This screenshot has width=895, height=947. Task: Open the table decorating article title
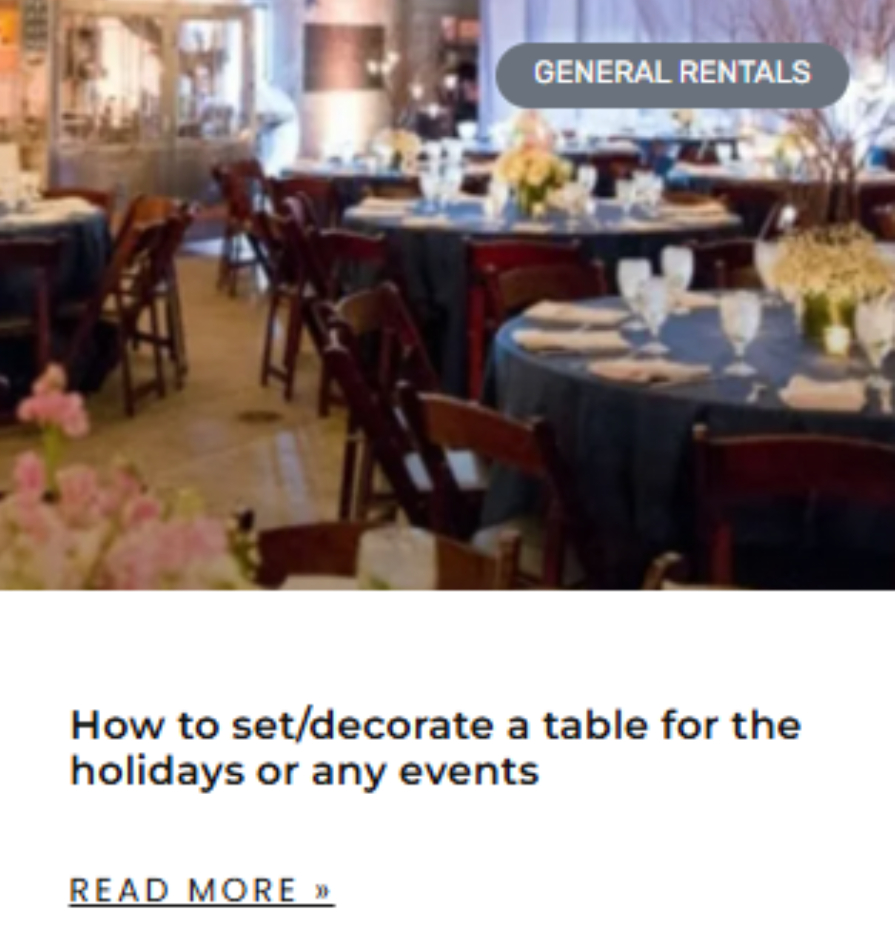click(435, 748)
